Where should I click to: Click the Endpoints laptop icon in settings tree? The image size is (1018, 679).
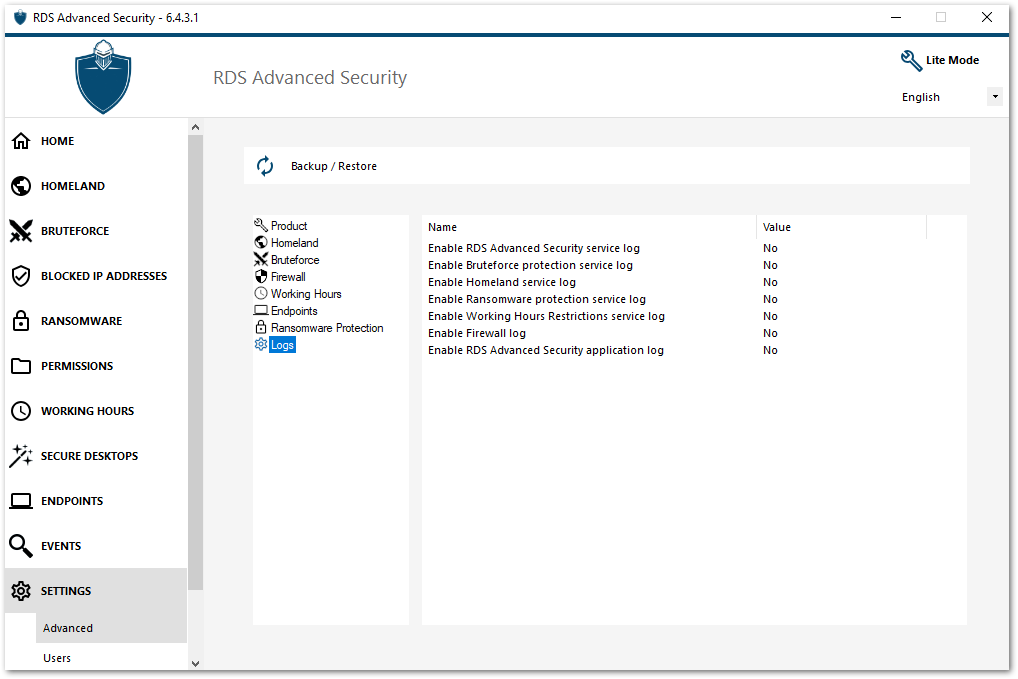pyautogui.click(x=261, y=310)
